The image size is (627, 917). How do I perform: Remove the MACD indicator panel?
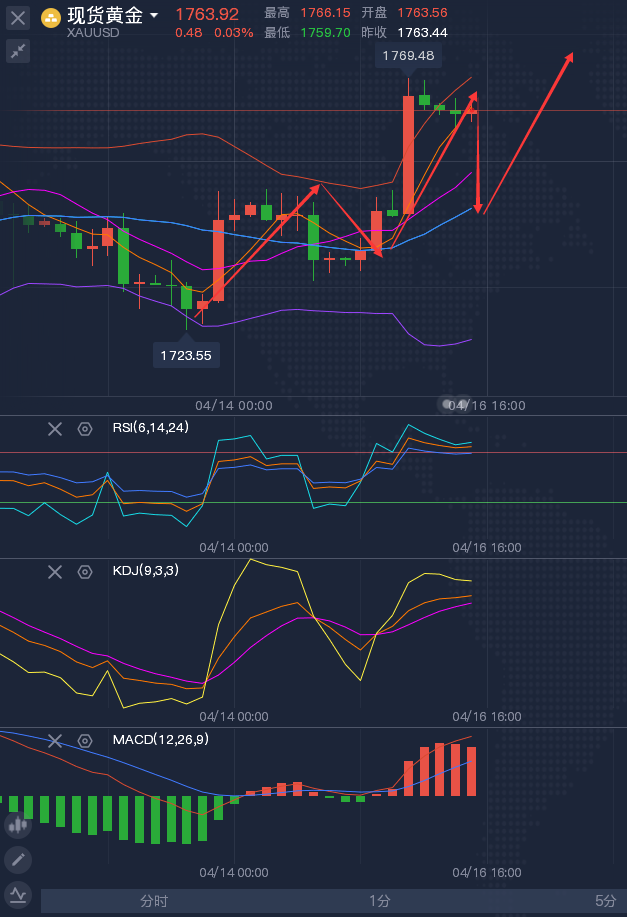click(x=55, y=741)
